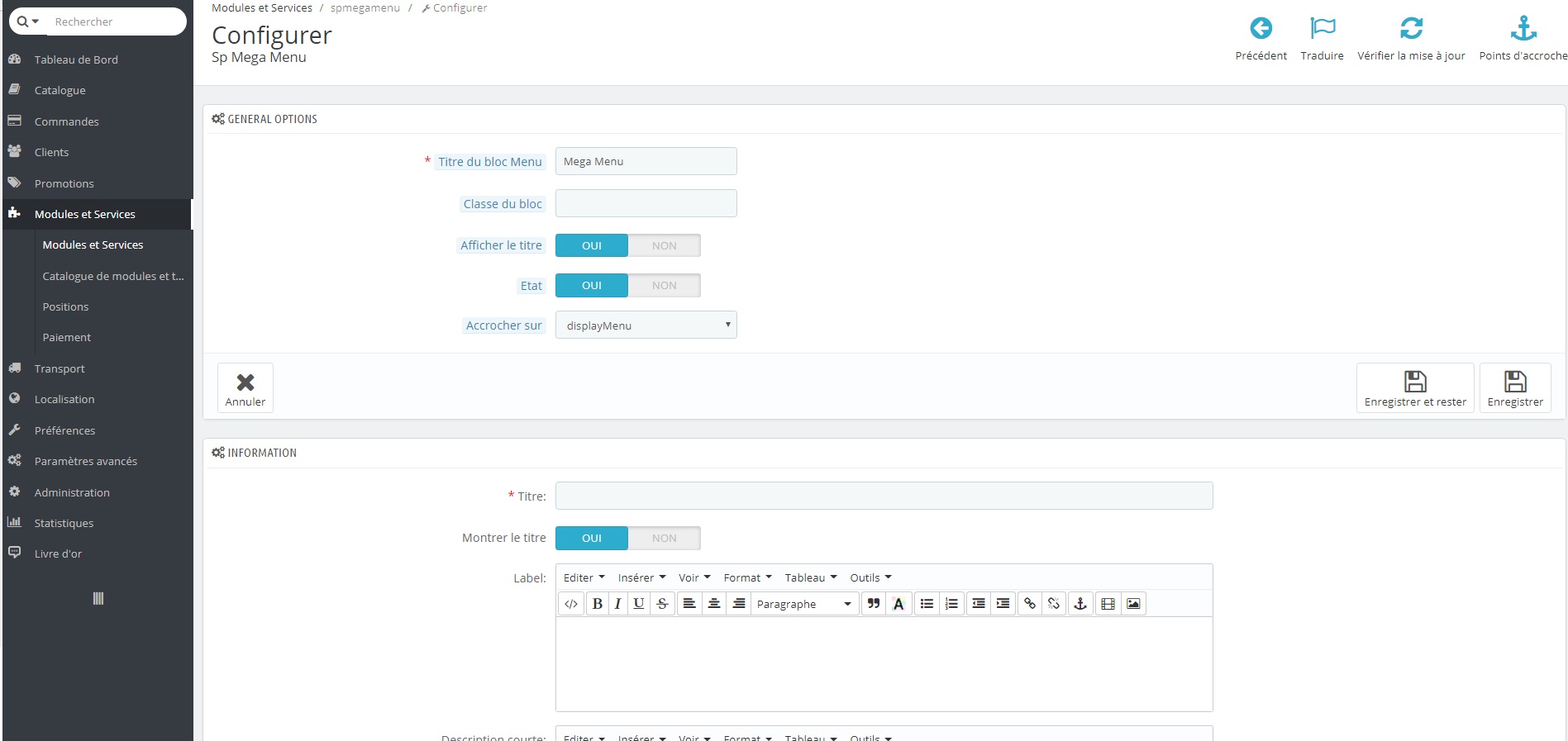This screenshot has height=741, width=1568.
Task: Open Format menu in Label editor
Action: point(747,577)
